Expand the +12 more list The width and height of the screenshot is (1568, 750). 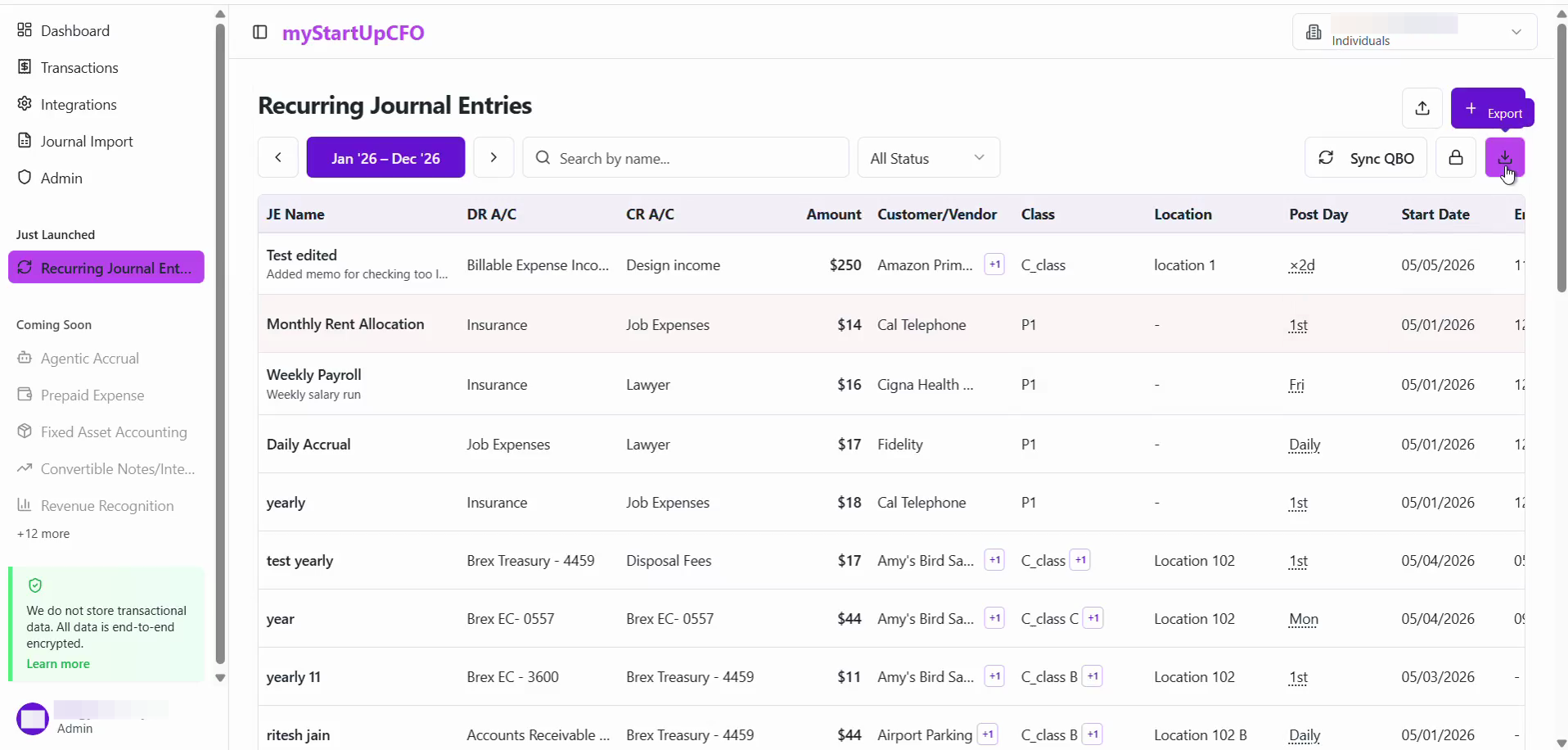point(43,533)
